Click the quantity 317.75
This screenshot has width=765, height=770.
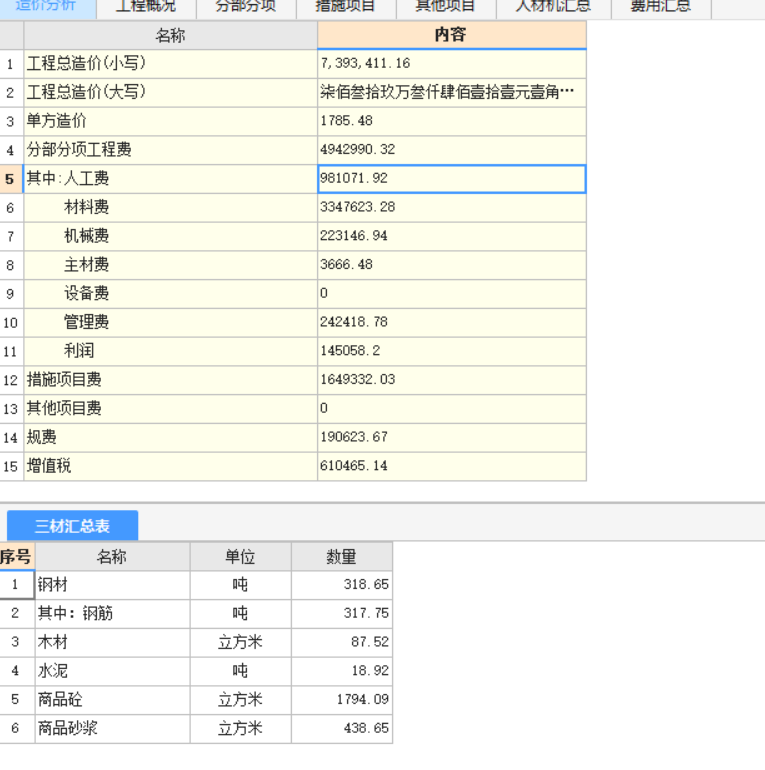coord(342,614)
